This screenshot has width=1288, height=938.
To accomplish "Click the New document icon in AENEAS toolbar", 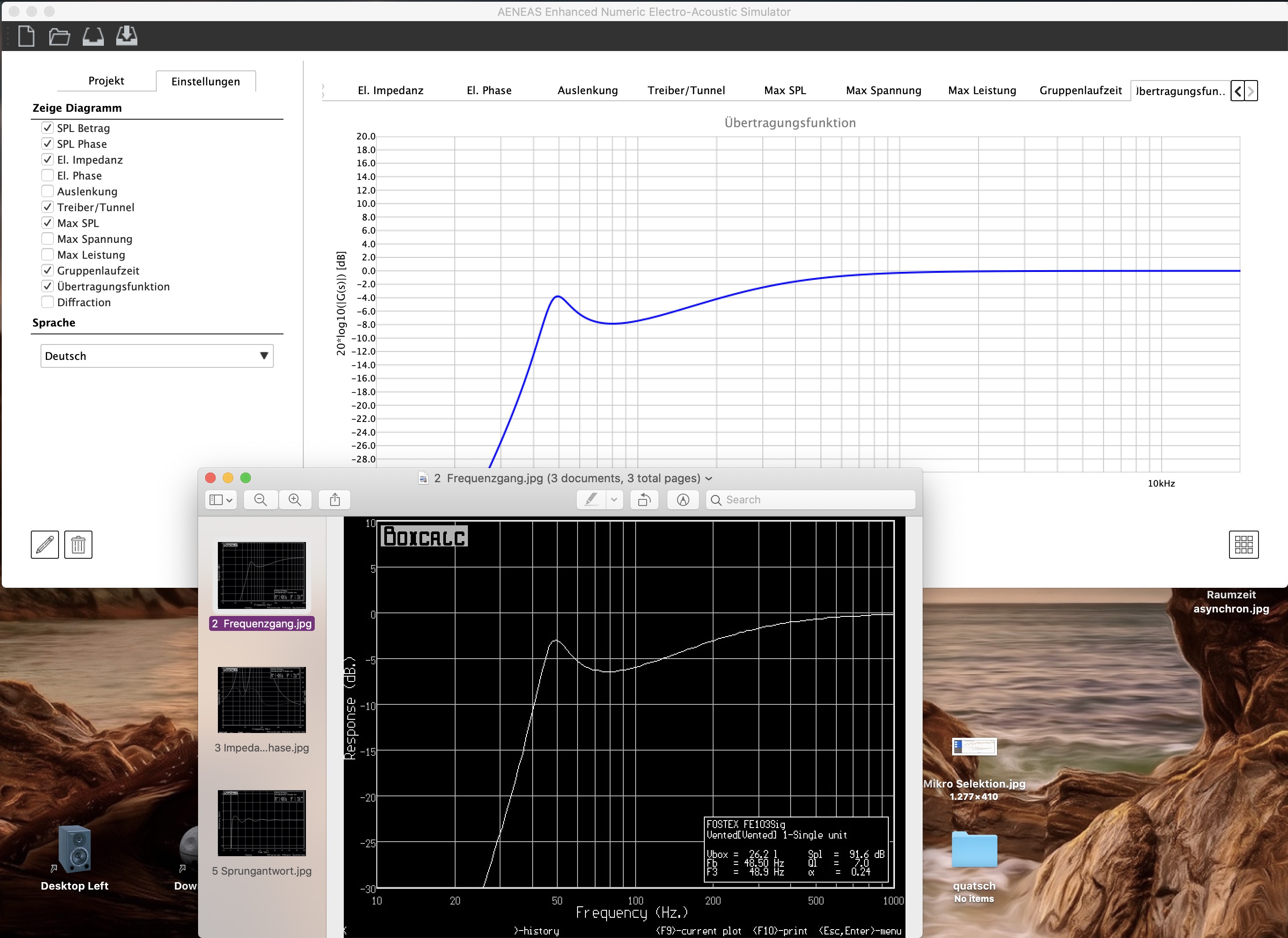I will (26, 37).
